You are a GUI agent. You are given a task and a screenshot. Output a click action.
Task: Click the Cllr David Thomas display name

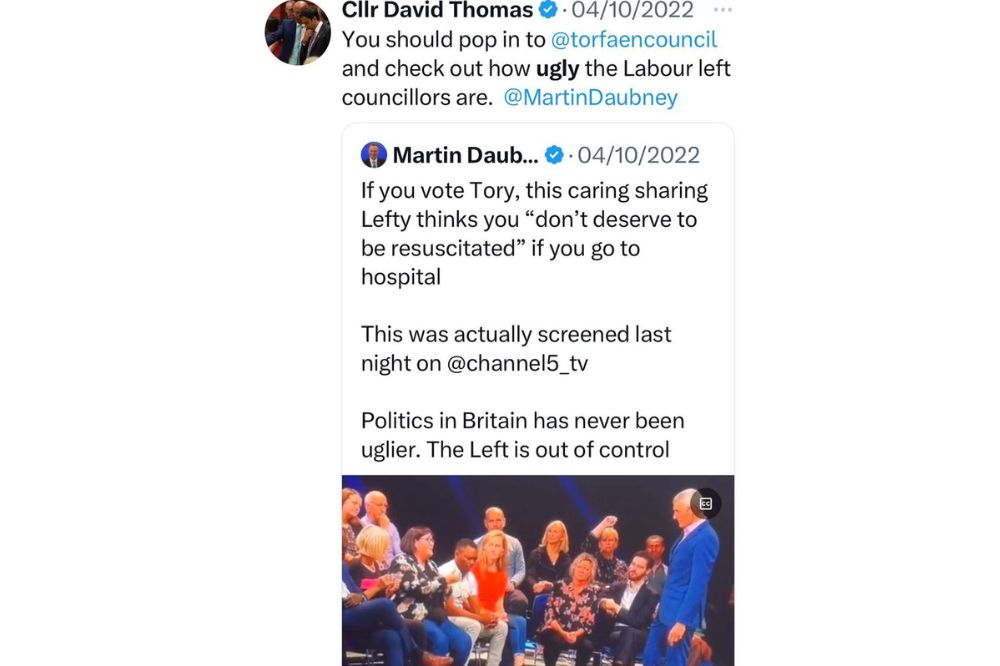coord(437,12)
